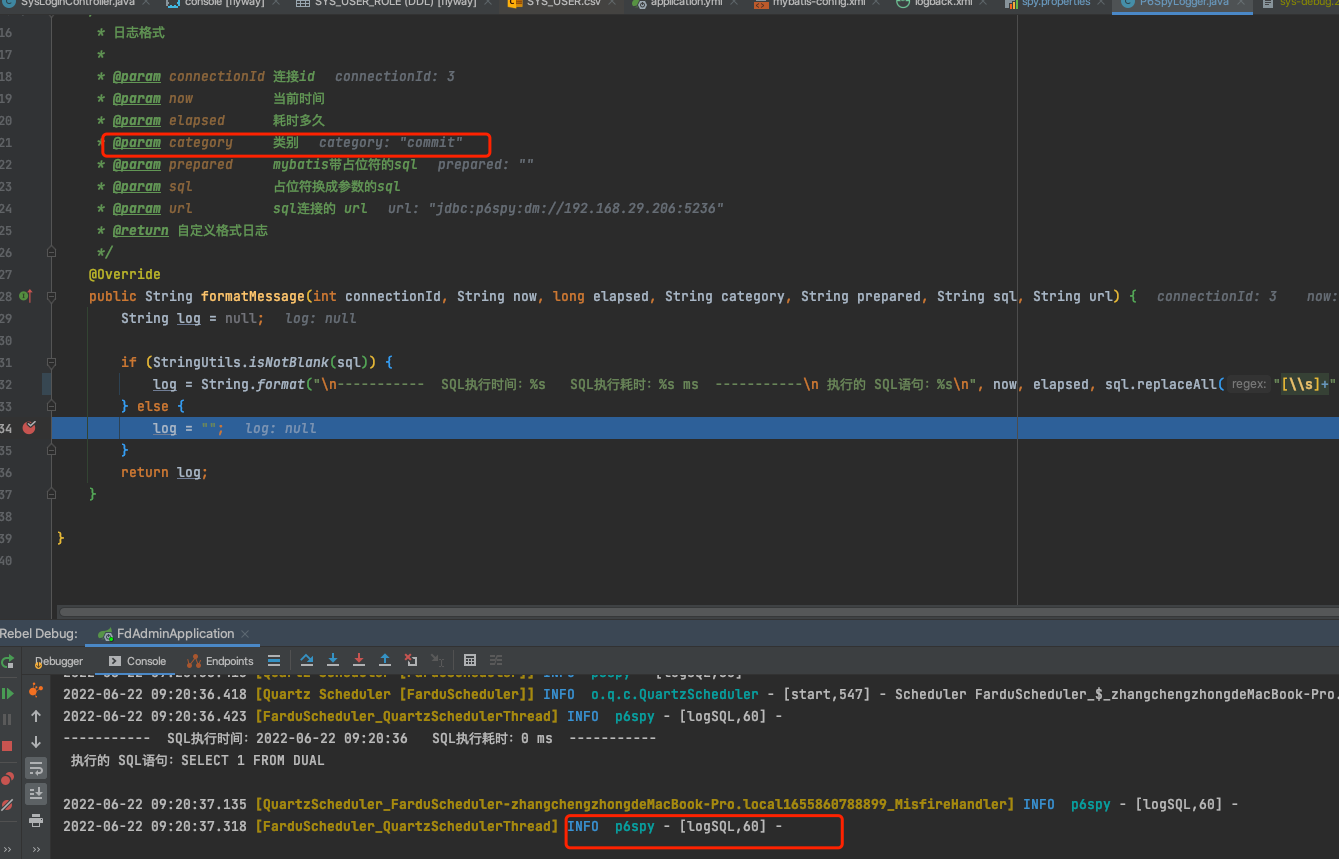
Task: Toggle Mute Breakpoints
Action: (8, 804)
